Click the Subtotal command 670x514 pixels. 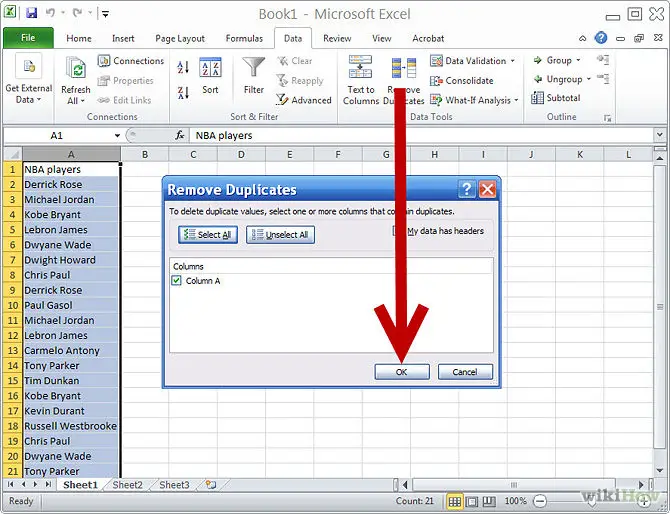point(555,98)
